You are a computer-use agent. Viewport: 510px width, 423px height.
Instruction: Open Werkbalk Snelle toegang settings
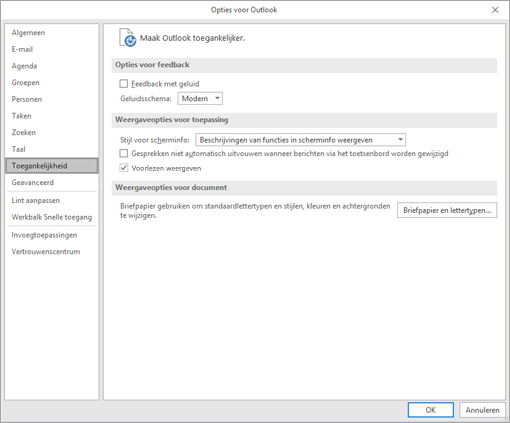coord(52,217)
